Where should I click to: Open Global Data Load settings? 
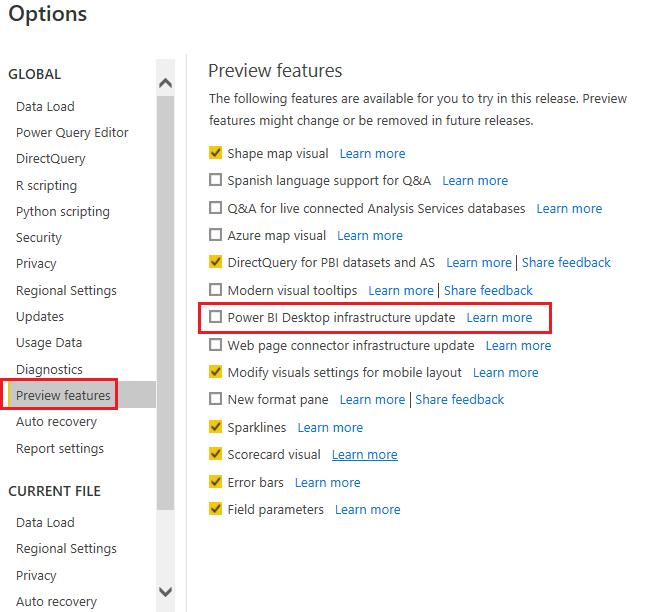click(45, 106)
